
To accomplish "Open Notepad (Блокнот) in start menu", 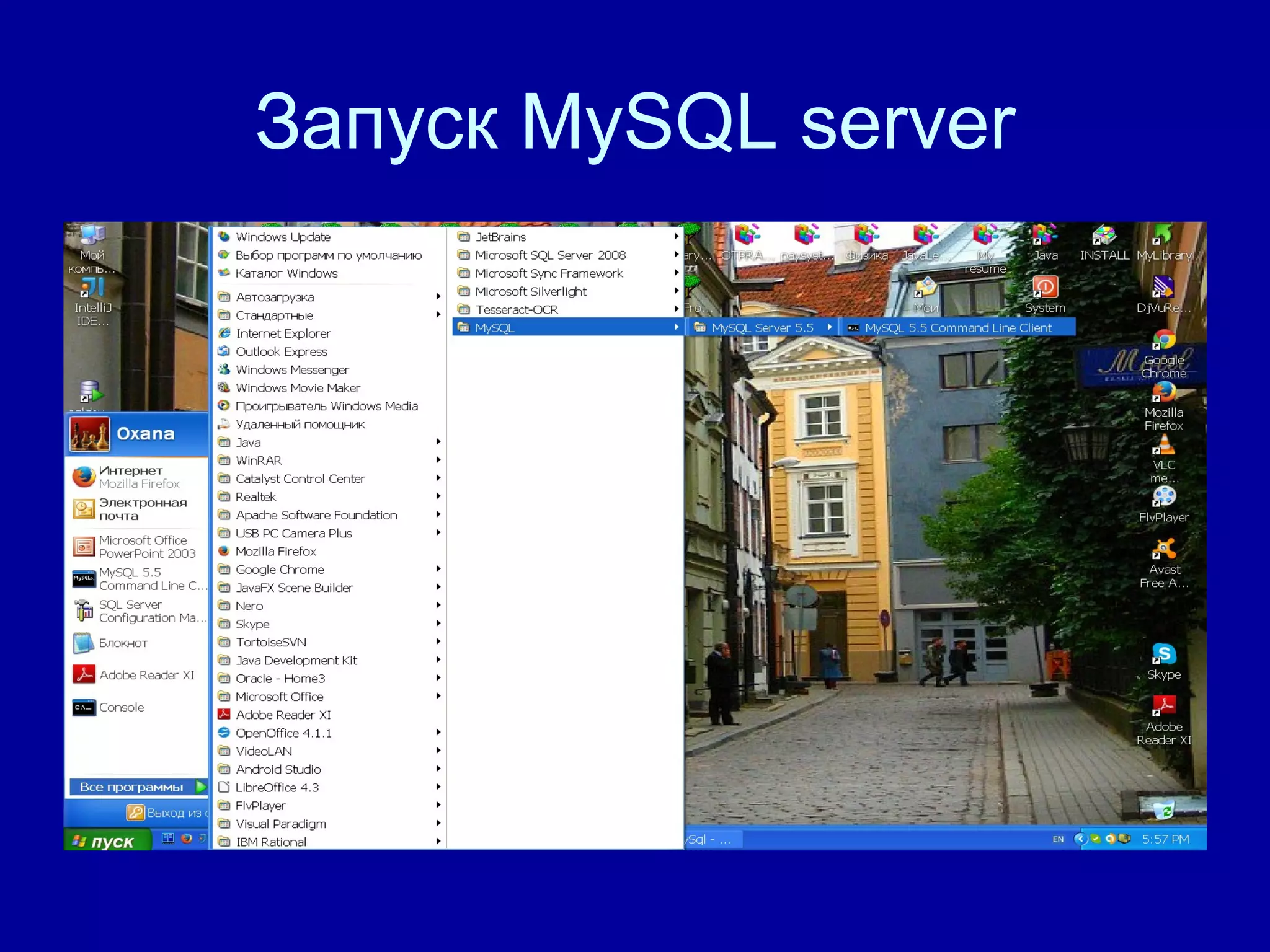I will [x=136, y=643].
